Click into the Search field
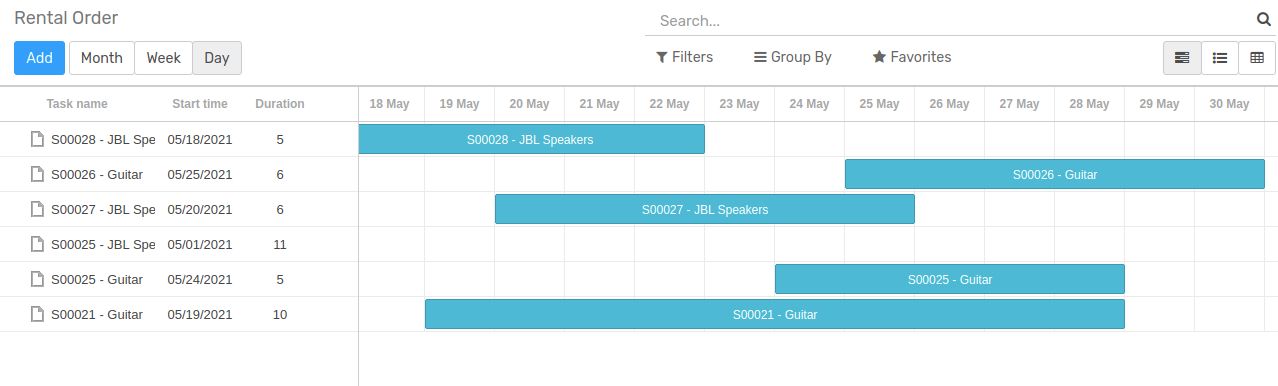The height and width of the screenshot is (386, 1278). pos(950,20)
